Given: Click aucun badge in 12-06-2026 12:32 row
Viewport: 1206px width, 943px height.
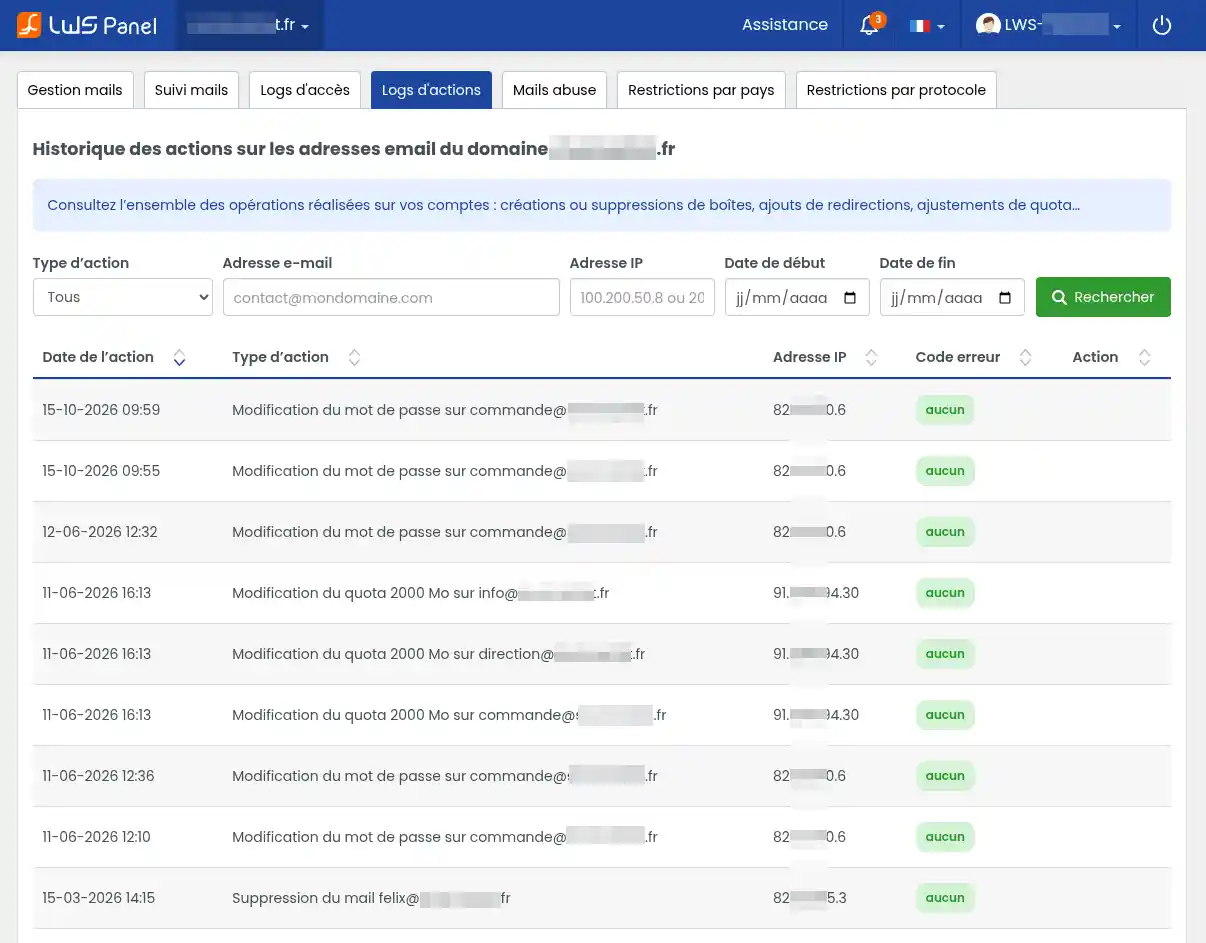Looking at the screenshot, I should click(945, 532).
